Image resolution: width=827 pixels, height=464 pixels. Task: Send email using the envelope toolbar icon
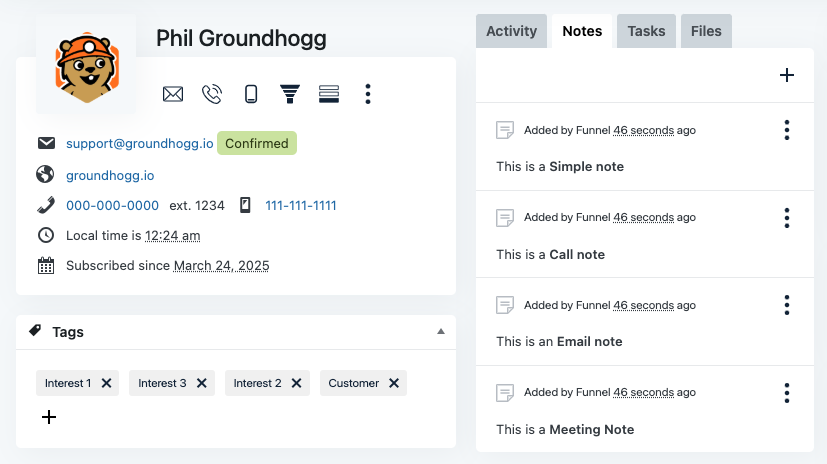(172, 94)
